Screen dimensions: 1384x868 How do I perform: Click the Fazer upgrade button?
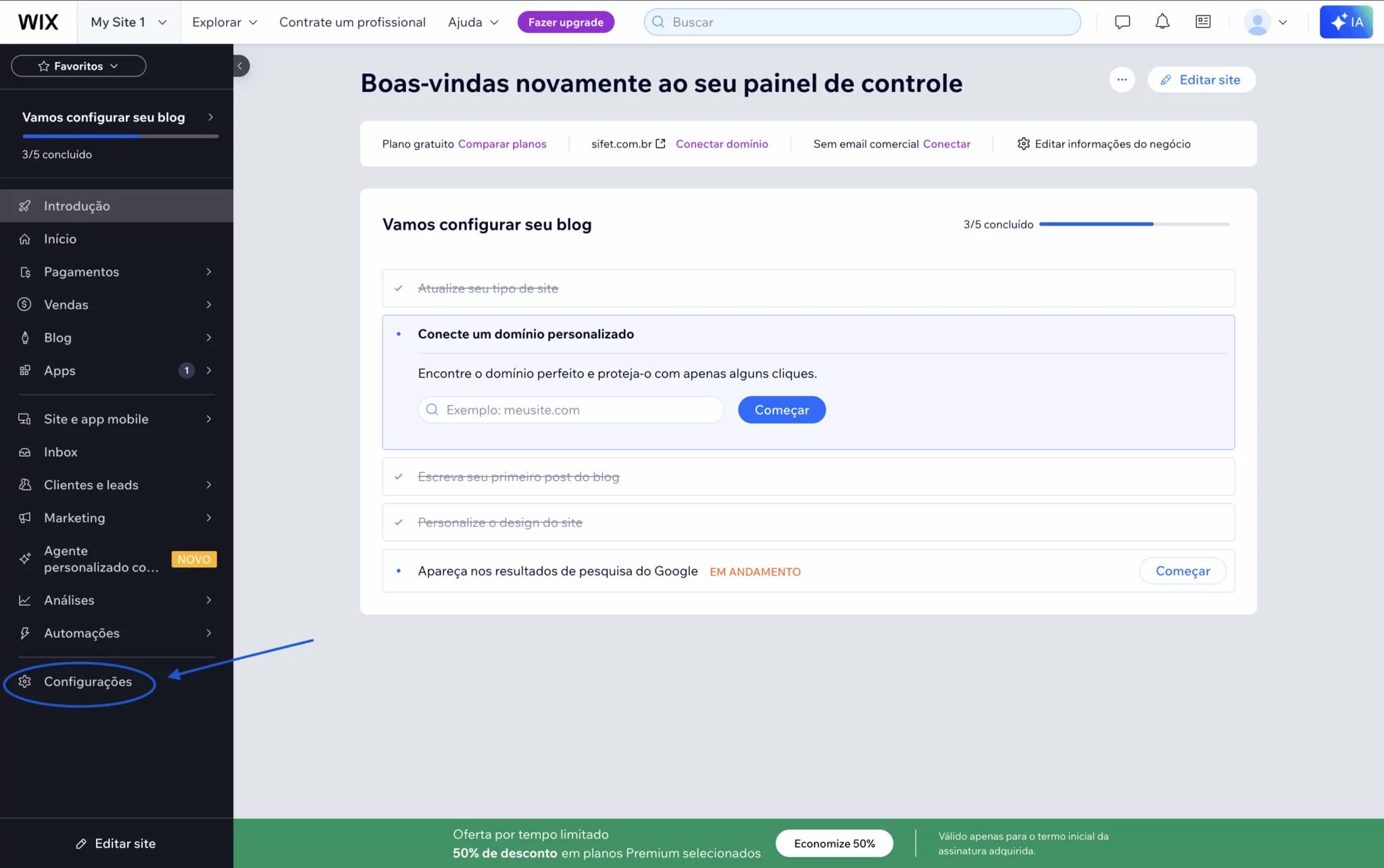click(566, 21)
